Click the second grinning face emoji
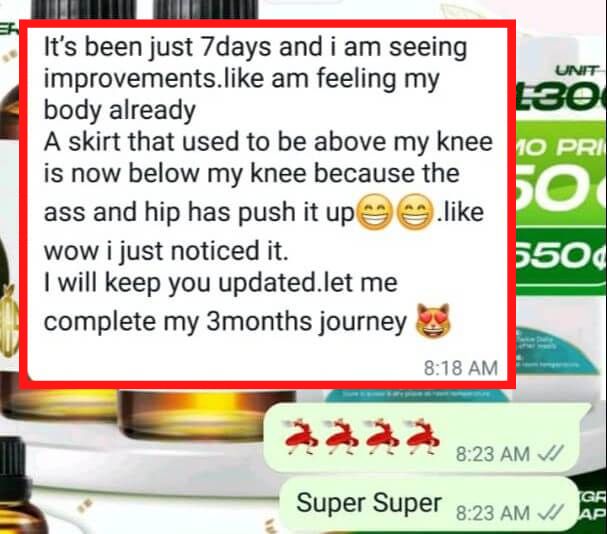Image resolution: width=607 pixels, height=534 pixels. [415, 212]
